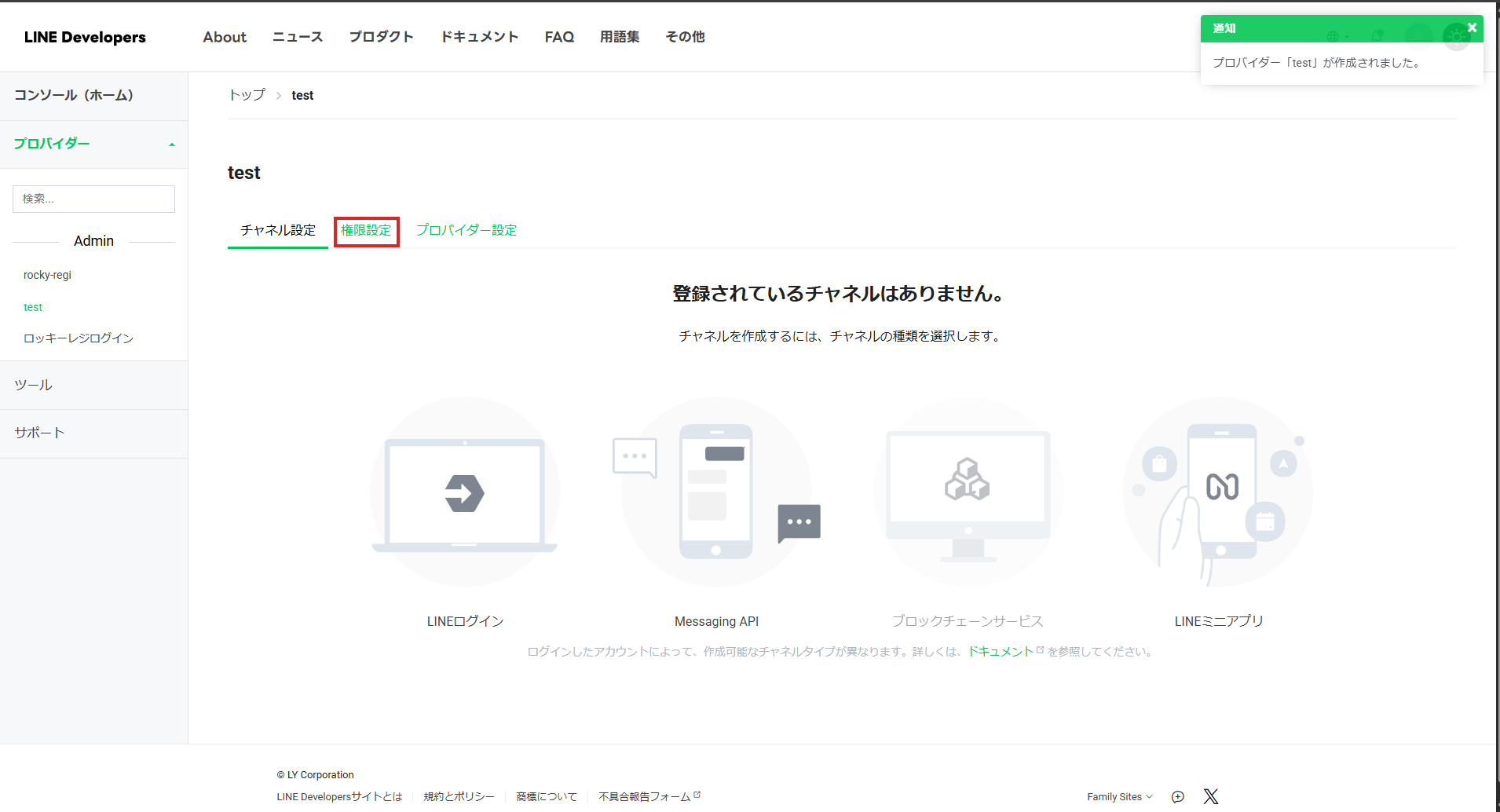Open the FAQ menu item
This screenshot has height=812, width=1500.
pyautogui.click(x=559, y=37)
